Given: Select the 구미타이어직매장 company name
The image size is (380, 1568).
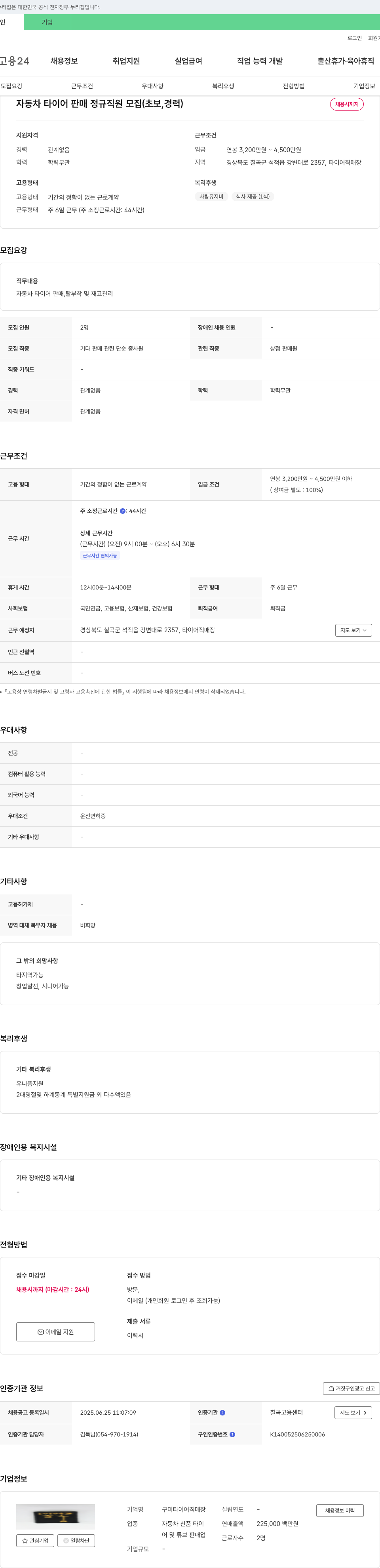Looking at the screenshot, I should click(184, 1509).
